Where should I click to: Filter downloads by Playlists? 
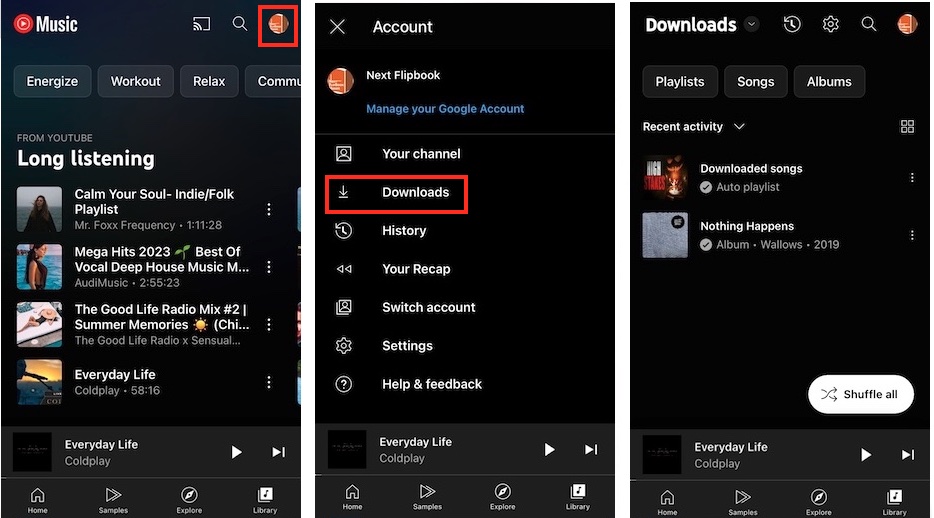[680, 82]
